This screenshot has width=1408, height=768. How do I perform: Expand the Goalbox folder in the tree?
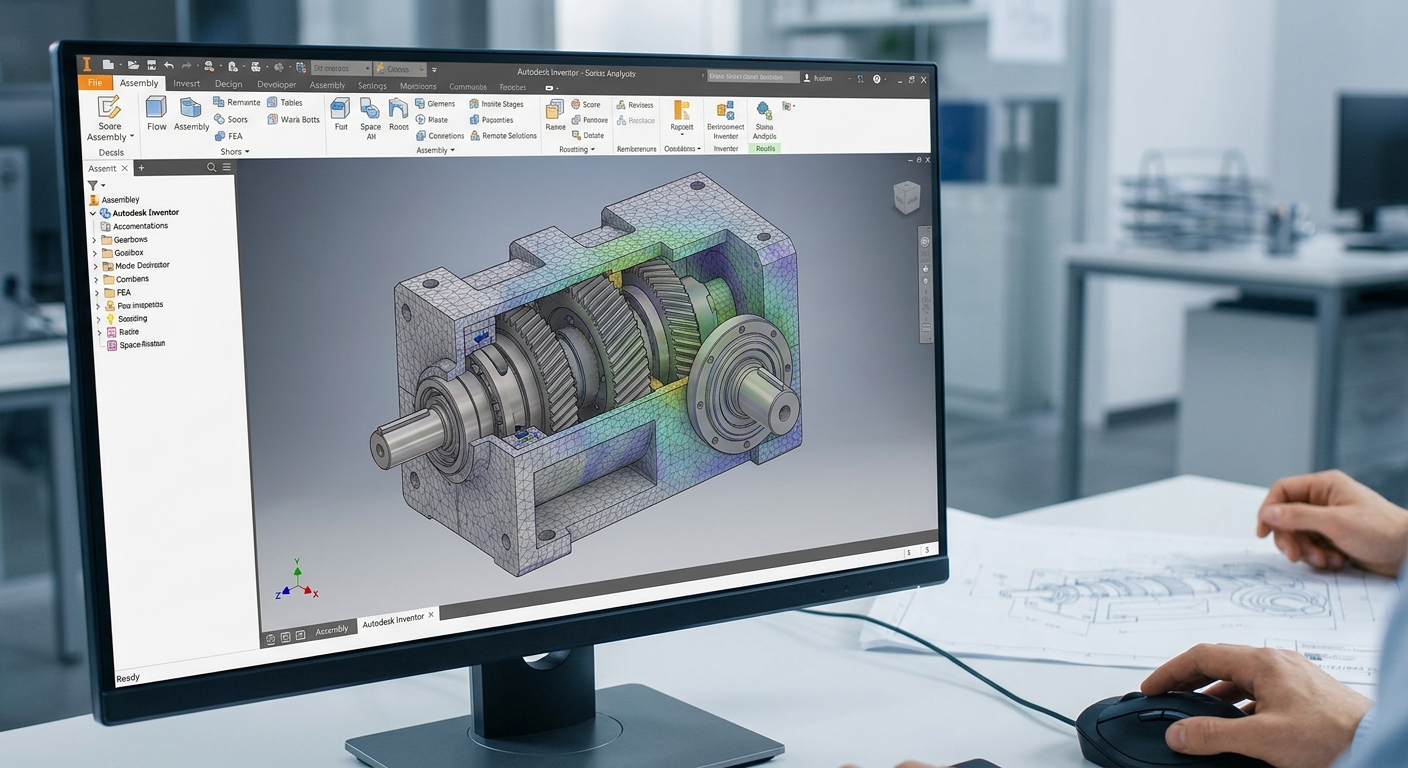point(95,253)
